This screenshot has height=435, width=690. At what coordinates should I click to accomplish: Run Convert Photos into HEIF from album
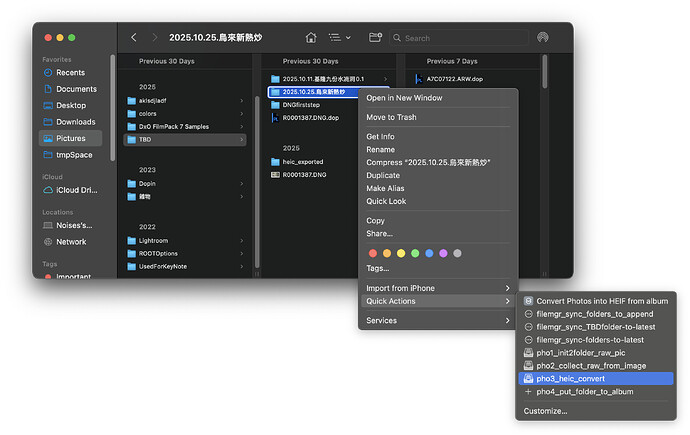pyautogui.click(x=596, y=301)
